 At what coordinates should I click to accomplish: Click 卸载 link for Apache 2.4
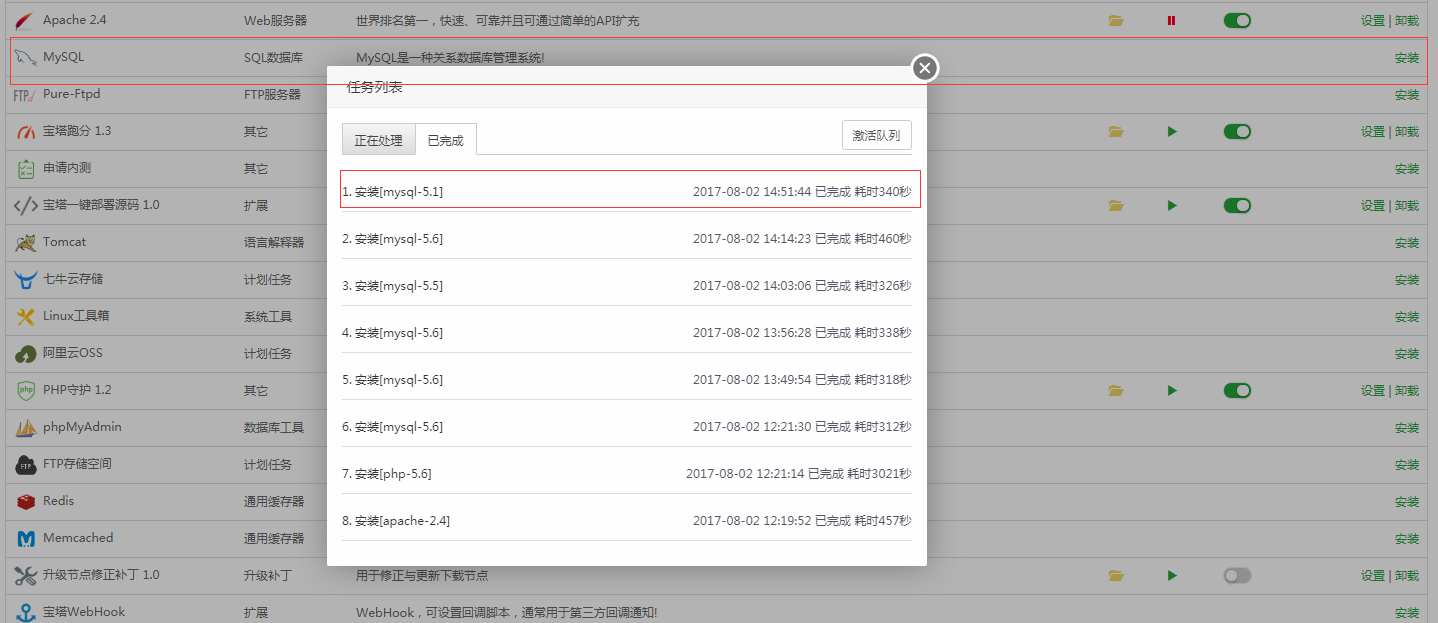point(1407,21)
